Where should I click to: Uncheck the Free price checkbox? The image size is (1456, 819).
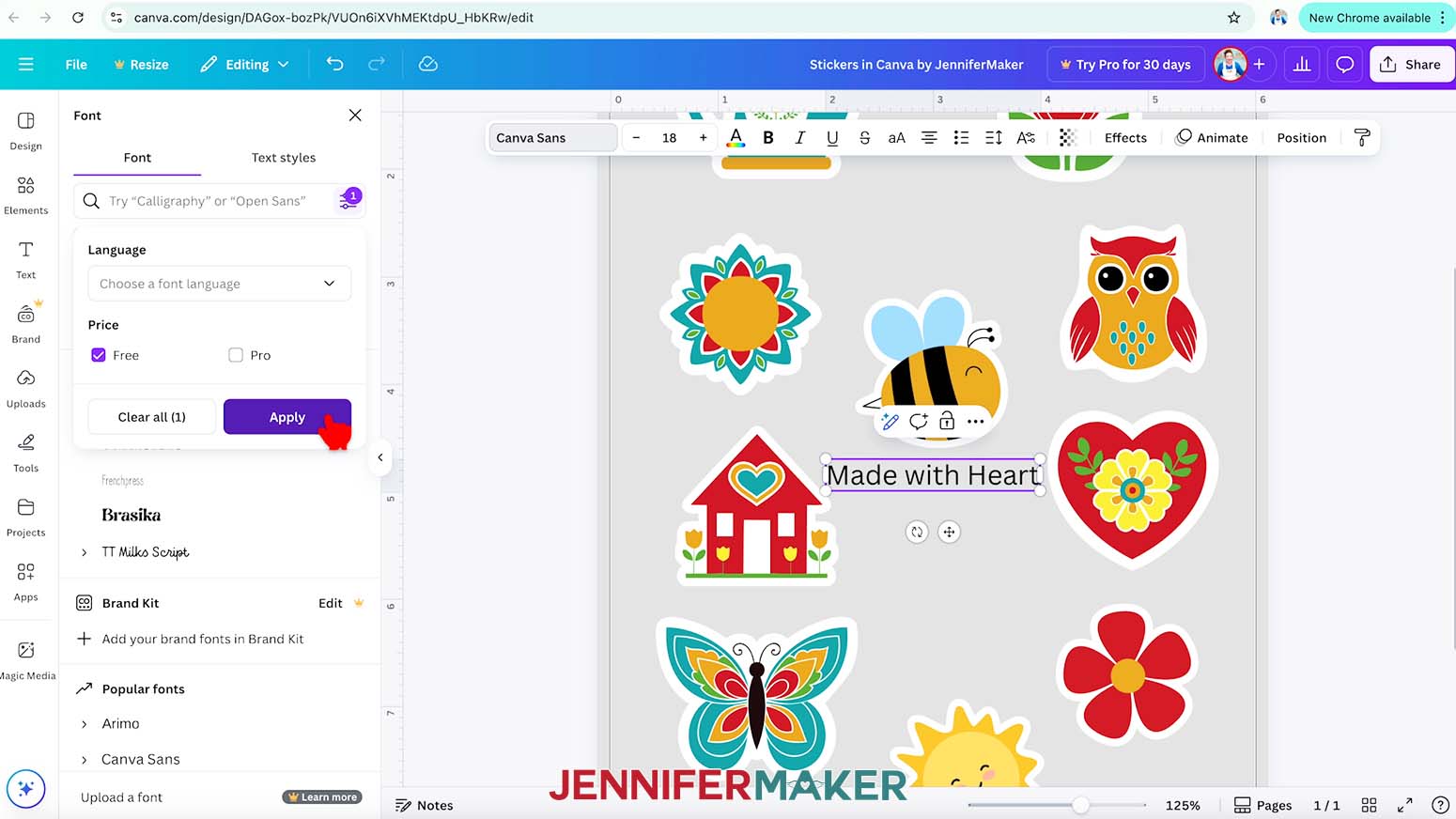[x=99, y=355]
